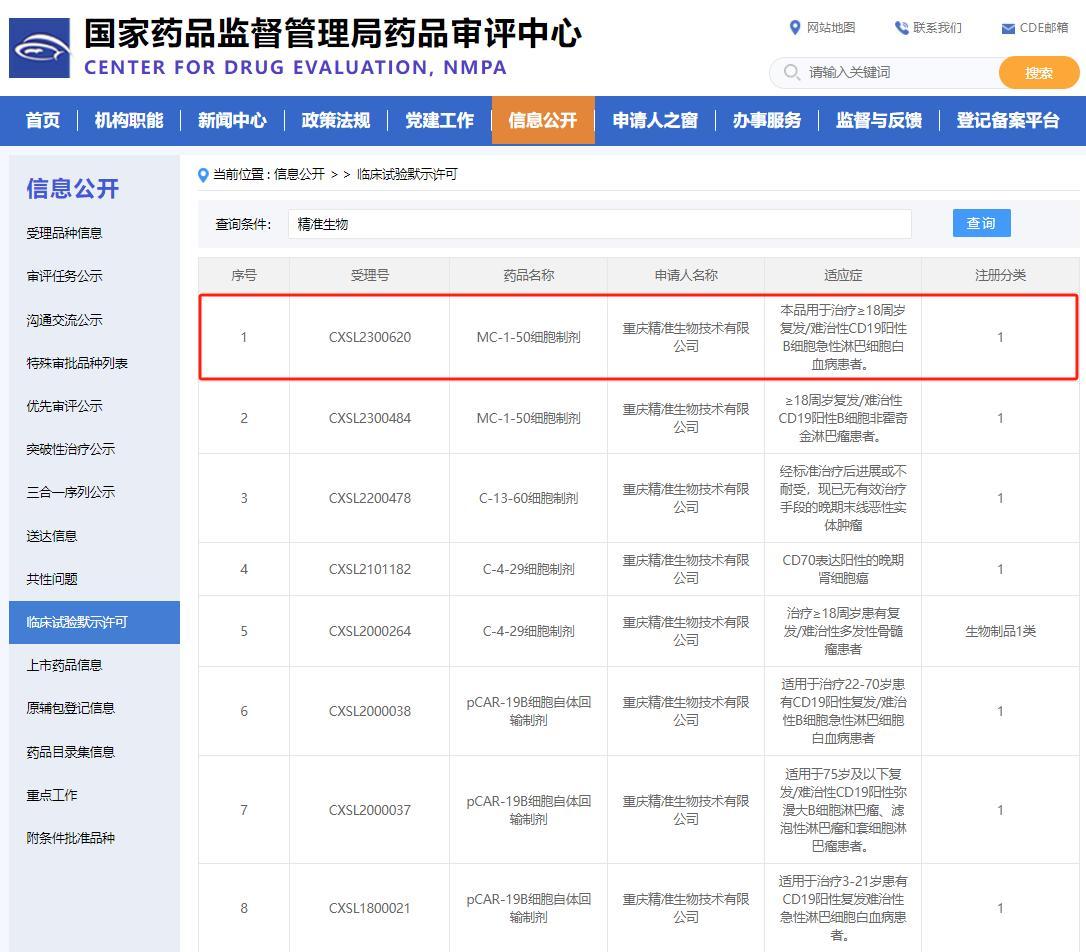Focus the 请输入关键词 search field
This screenshot has height=952, width=1086.
point(895,72)
